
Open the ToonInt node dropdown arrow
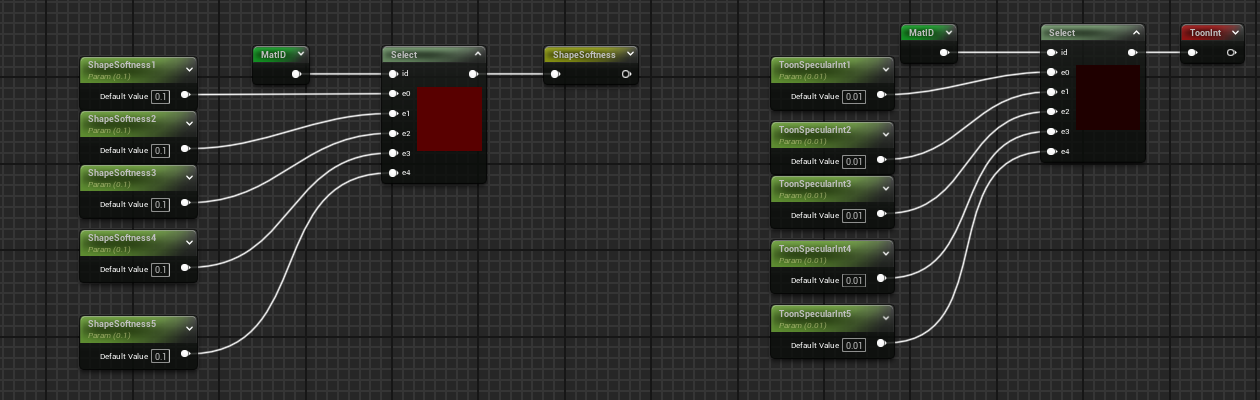(x=1236, y=33)
